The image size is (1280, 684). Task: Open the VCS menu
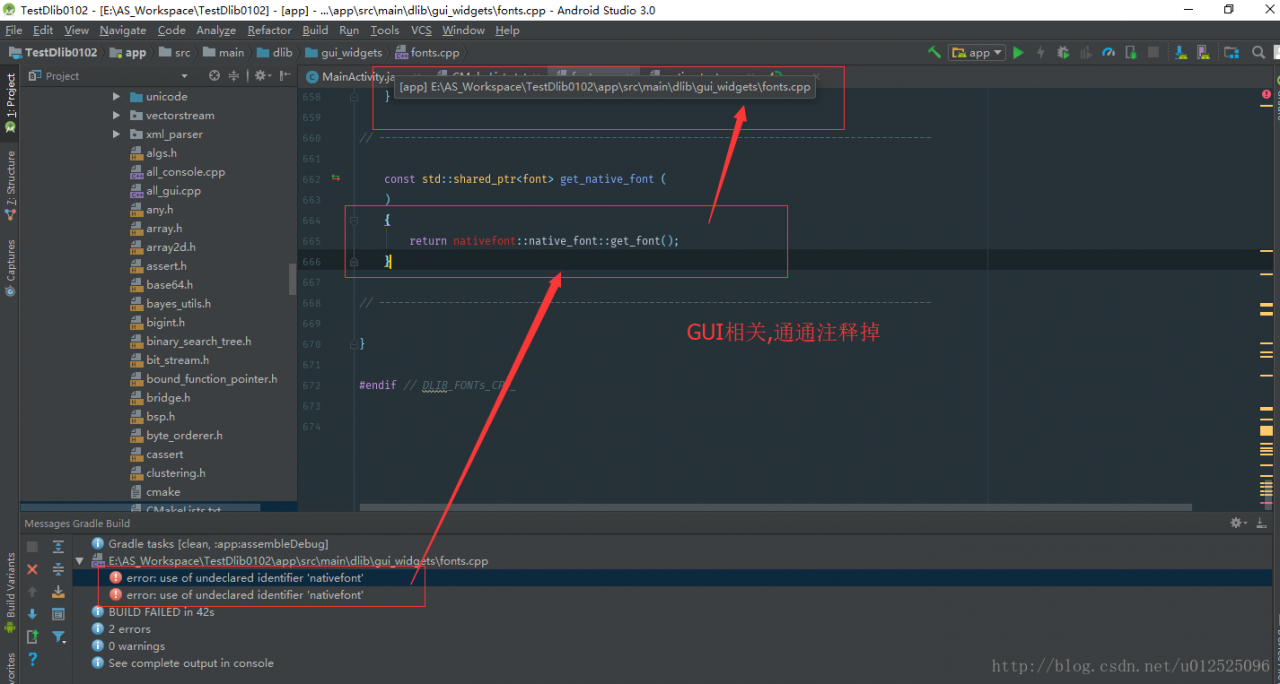coord(421,30)
